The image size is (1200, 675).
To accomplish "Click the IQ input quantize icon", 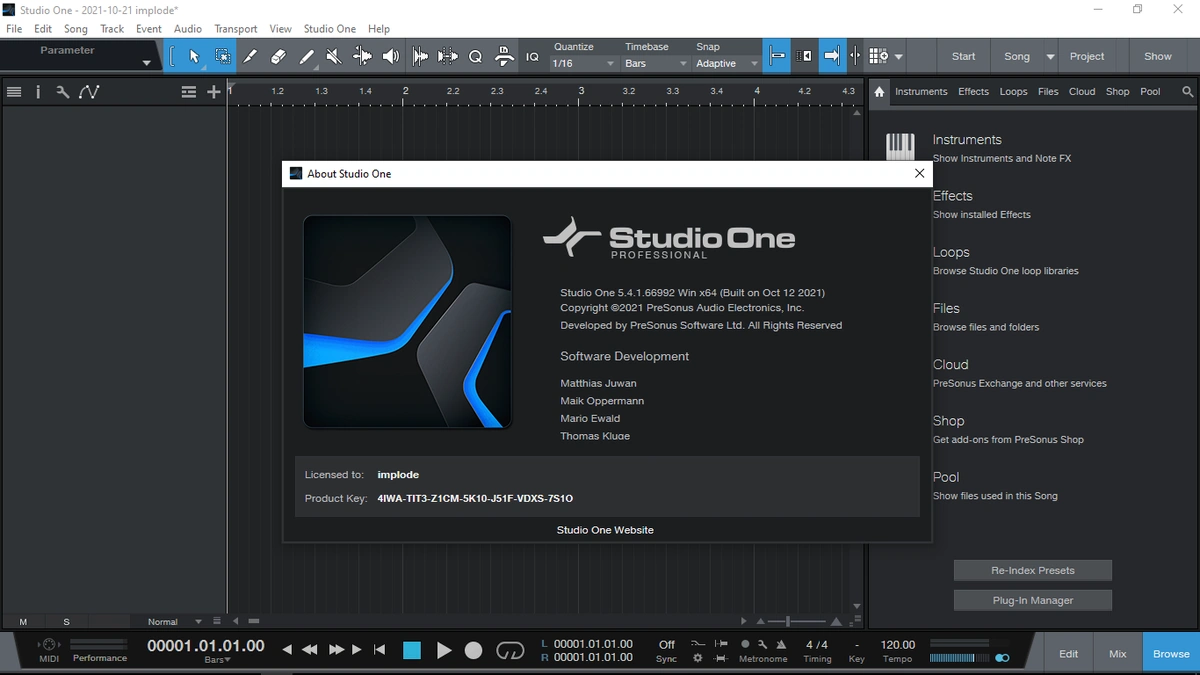I will [x=532, y=57].
